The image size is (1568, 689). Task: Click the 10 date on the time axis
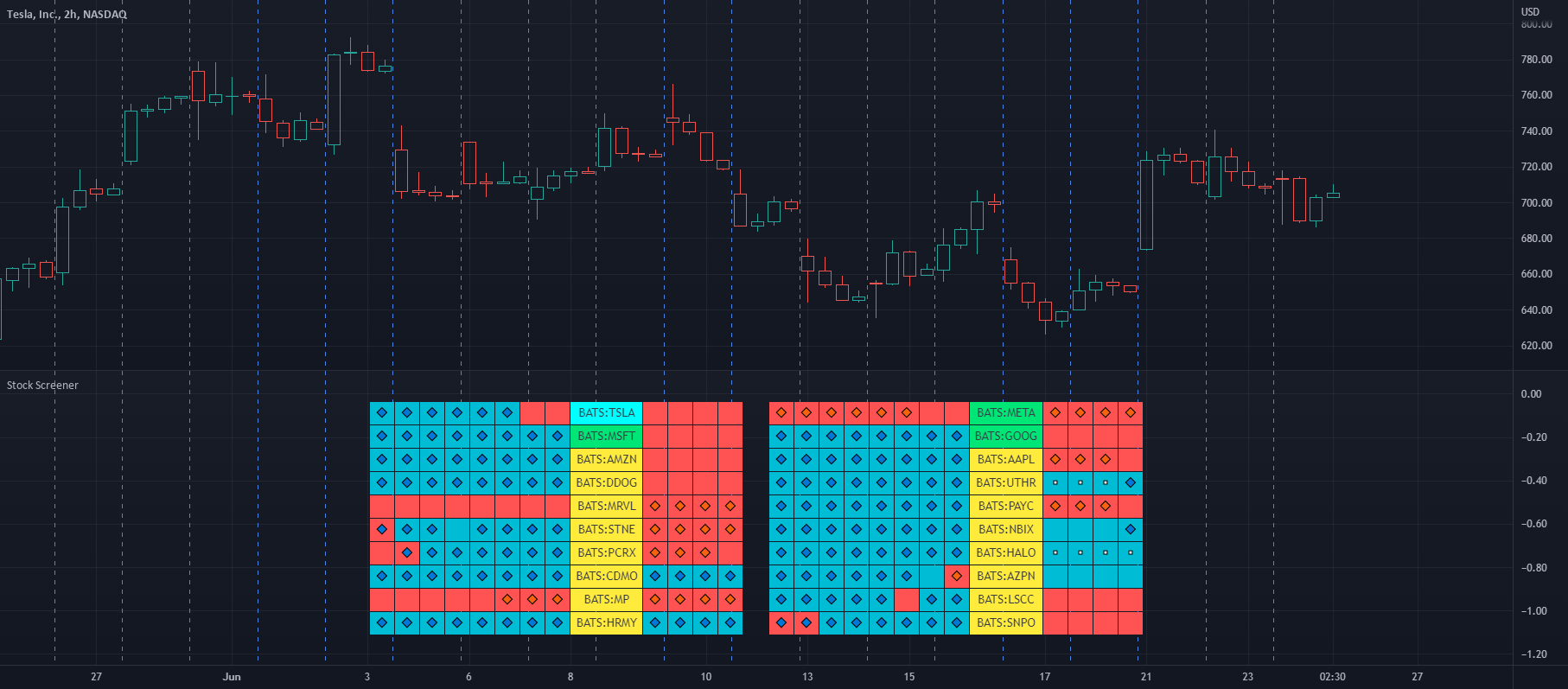pos(706,677)
